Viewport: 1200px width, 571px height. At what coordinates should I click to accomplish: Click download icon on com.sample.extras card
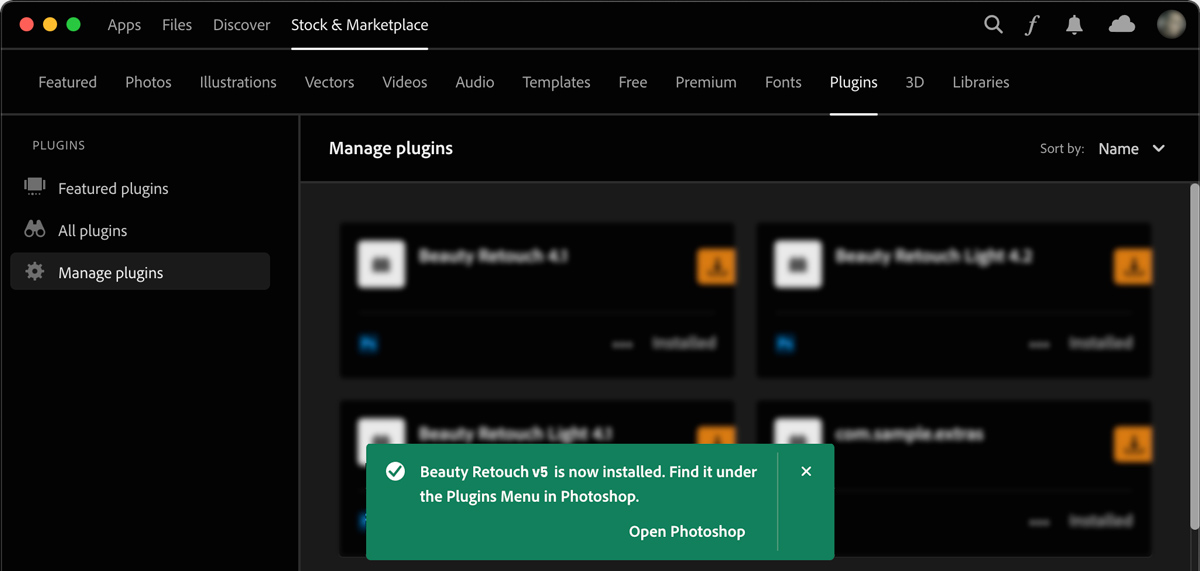point(1132,444)
